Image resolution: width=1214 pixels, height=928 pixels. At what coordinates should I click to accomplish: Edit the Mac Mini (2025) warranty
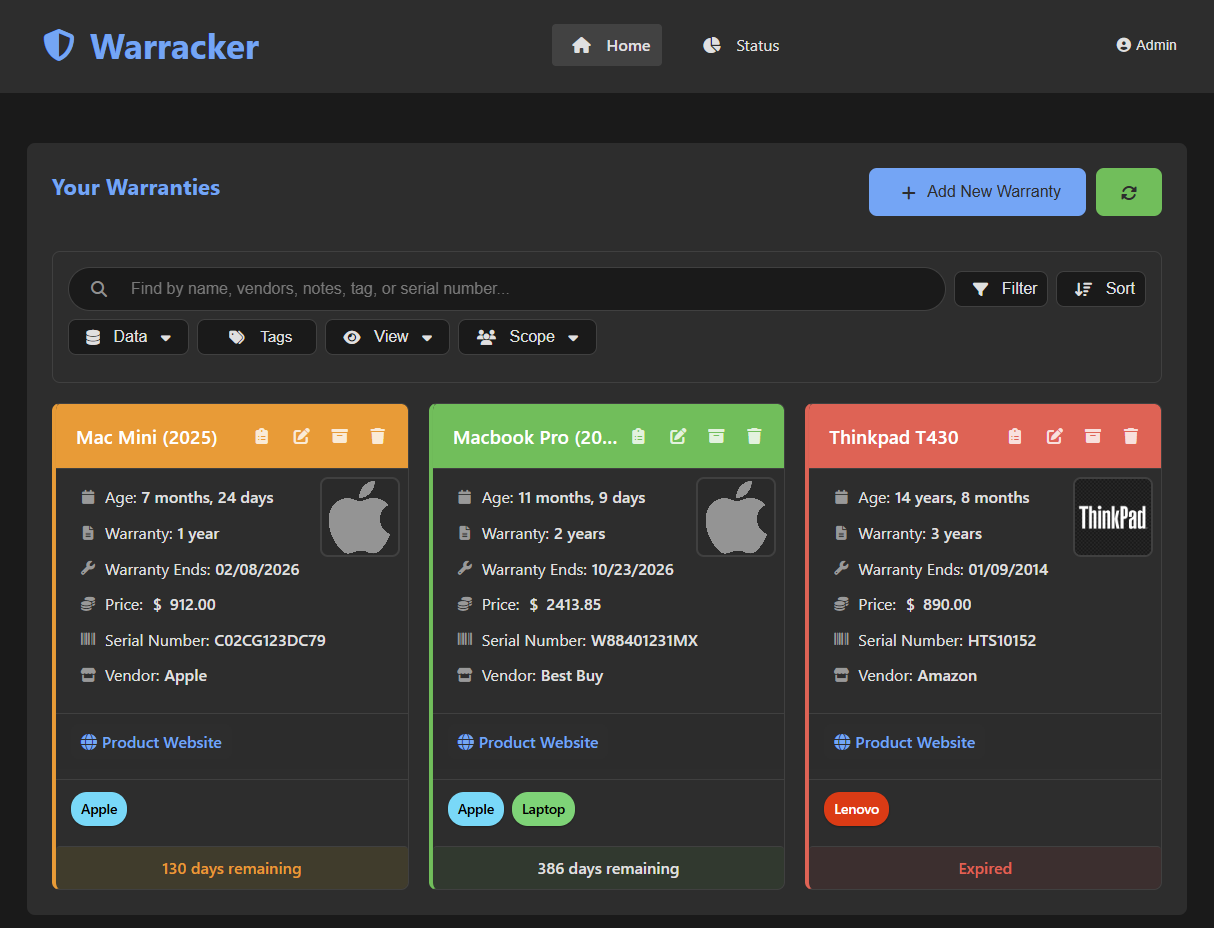point(301,436)
